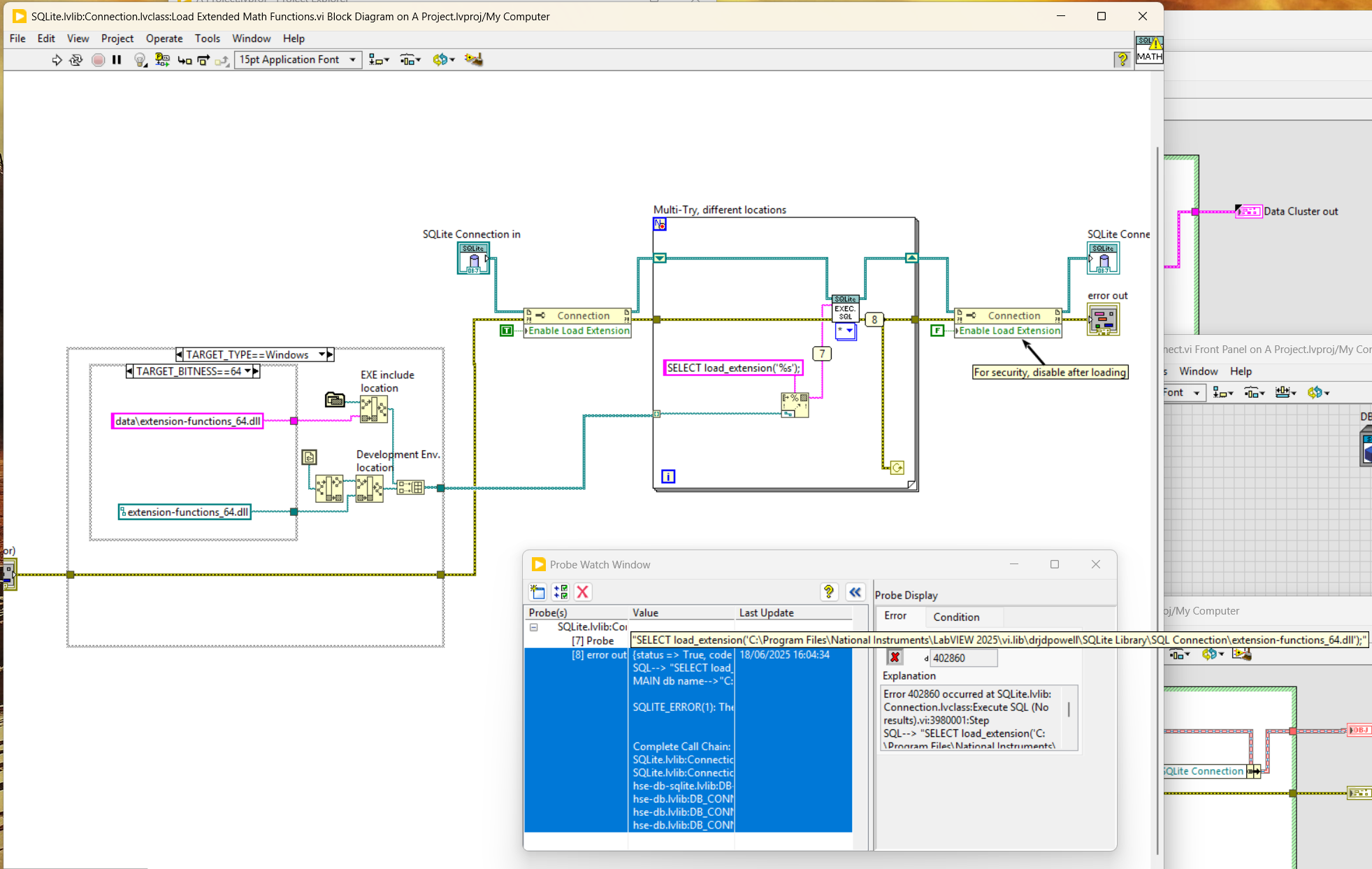The width and height of the screenshot is (1372, 869).
Task: Click Probe Watch Window help button
Action: 829,592
